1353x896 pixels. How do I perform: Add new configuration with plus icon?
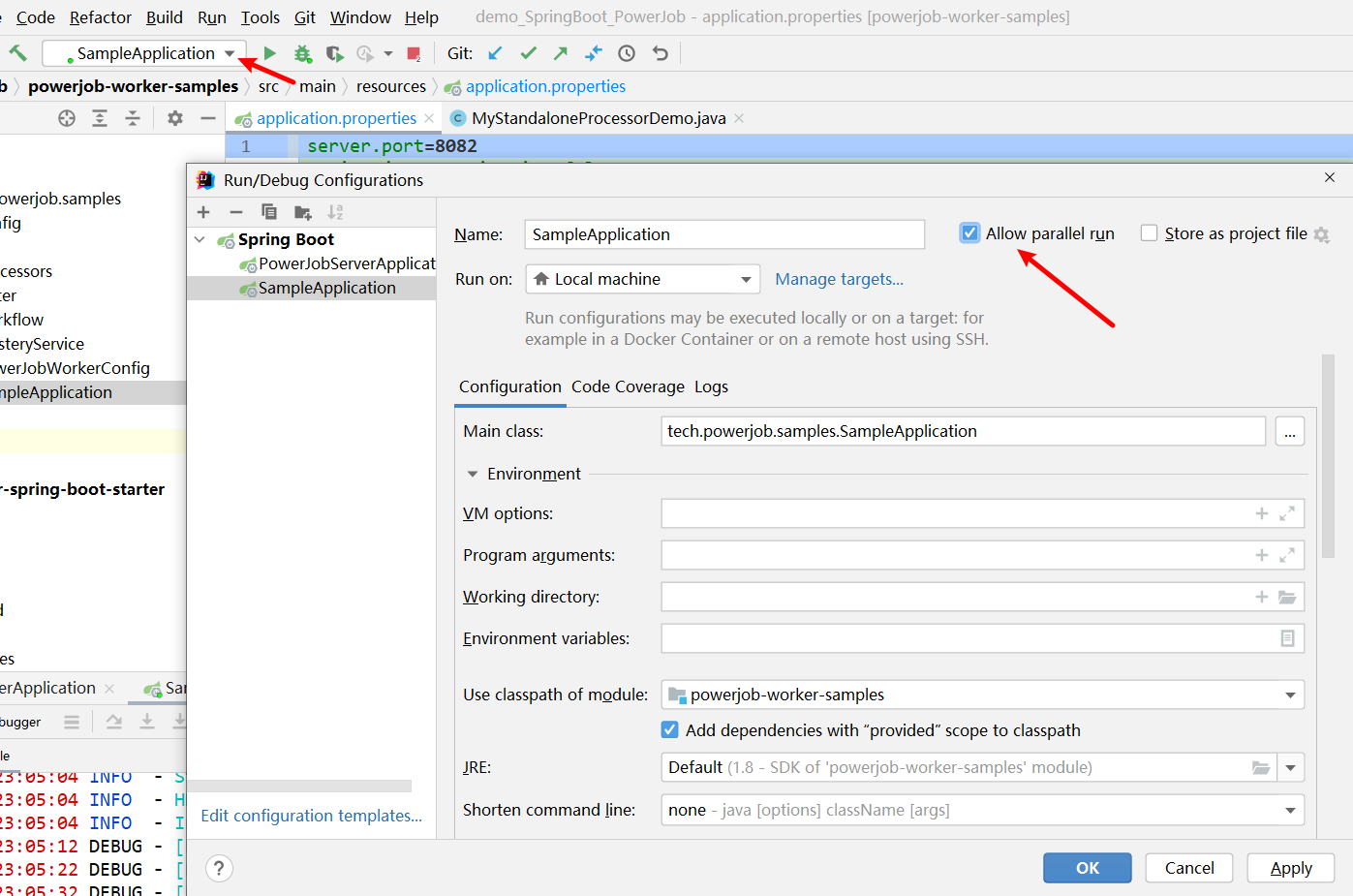(x=203, y=212)
